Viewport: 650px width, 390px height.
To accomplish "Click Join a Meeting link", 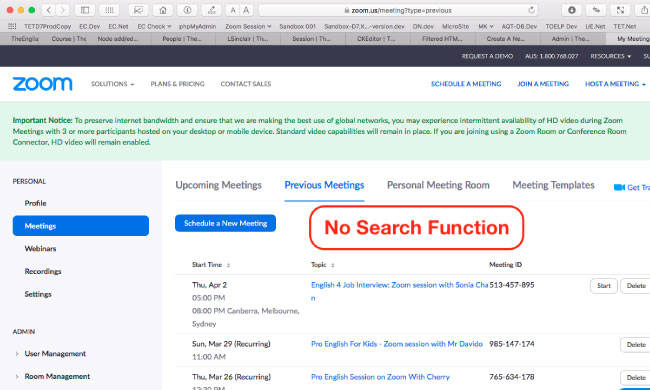I will point(543,84).
